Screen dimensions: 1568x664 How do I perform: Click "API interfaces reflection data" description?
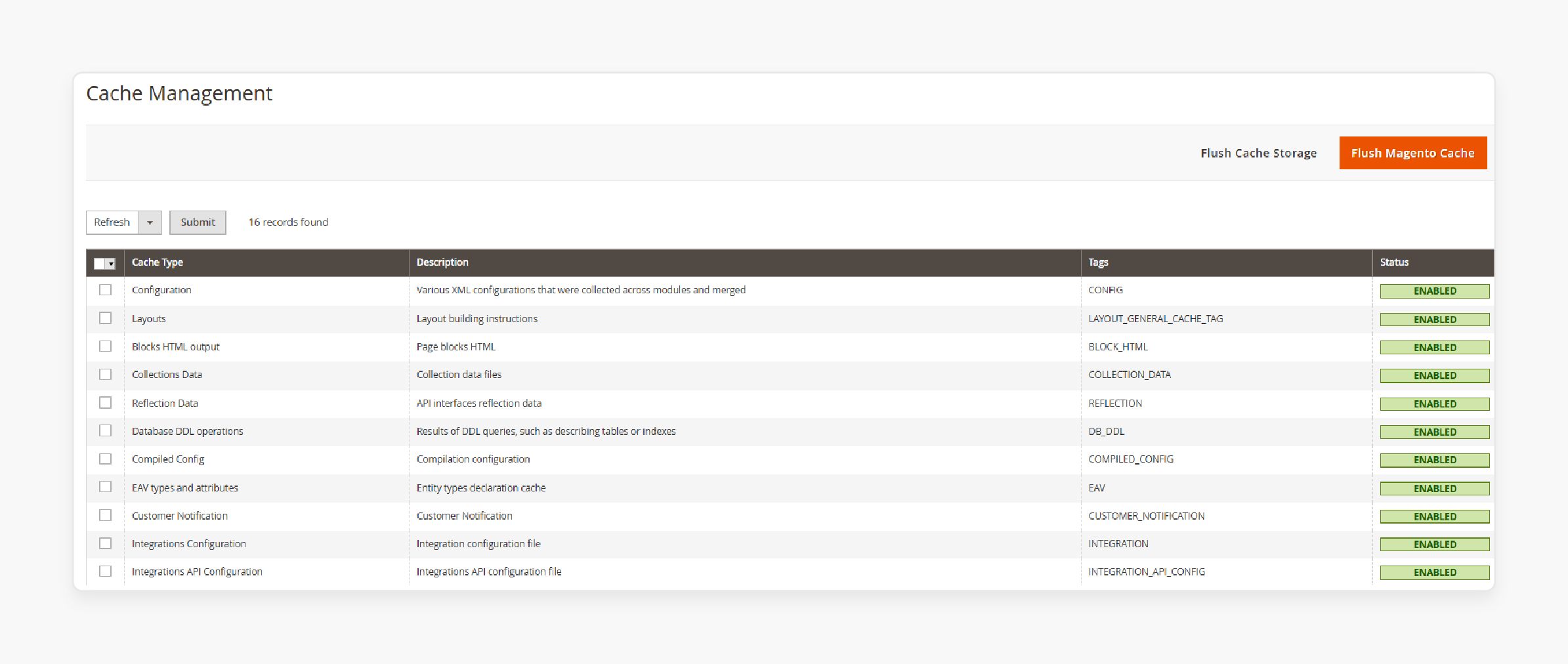(478, 404)
